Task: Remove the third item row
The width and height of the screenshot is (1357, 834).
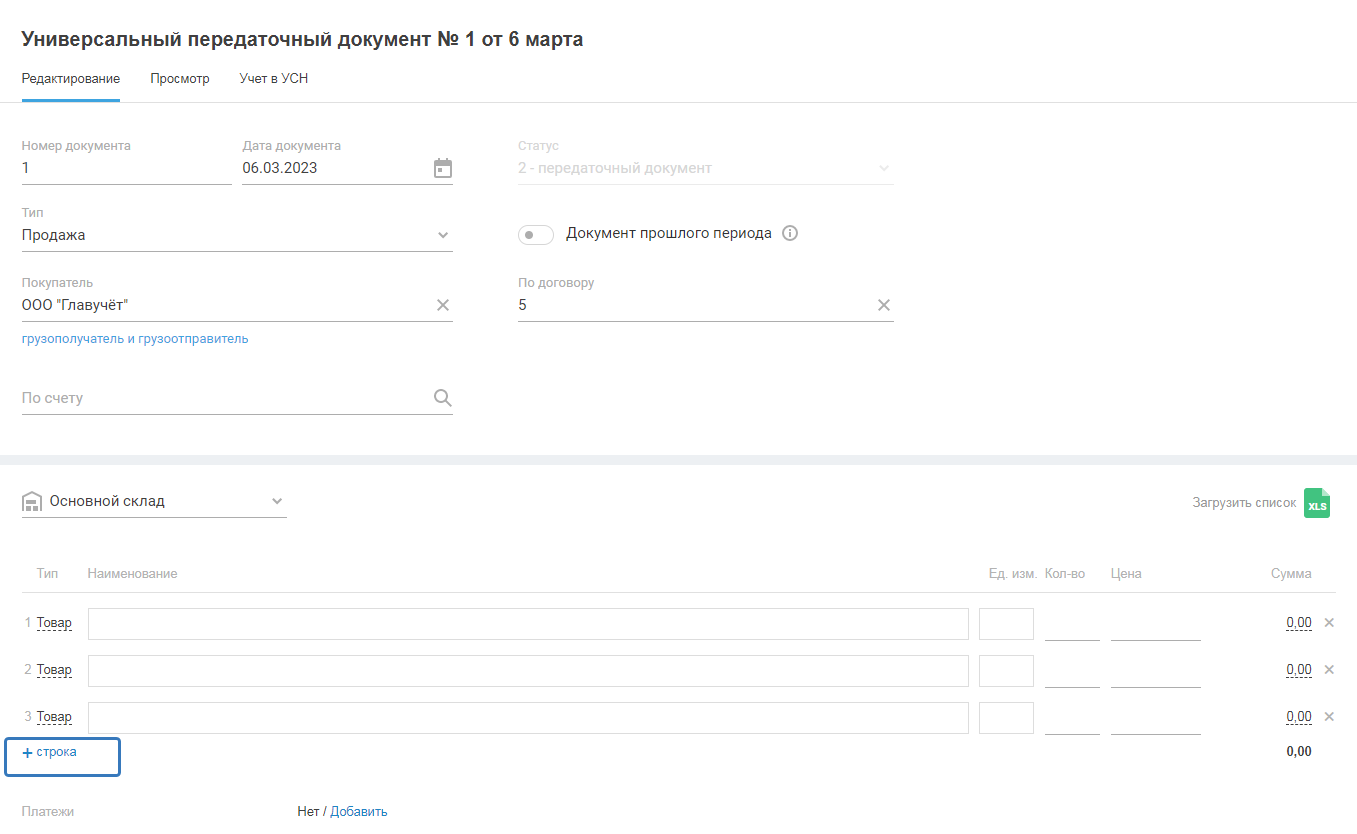Action: [x=1329, y=717]
